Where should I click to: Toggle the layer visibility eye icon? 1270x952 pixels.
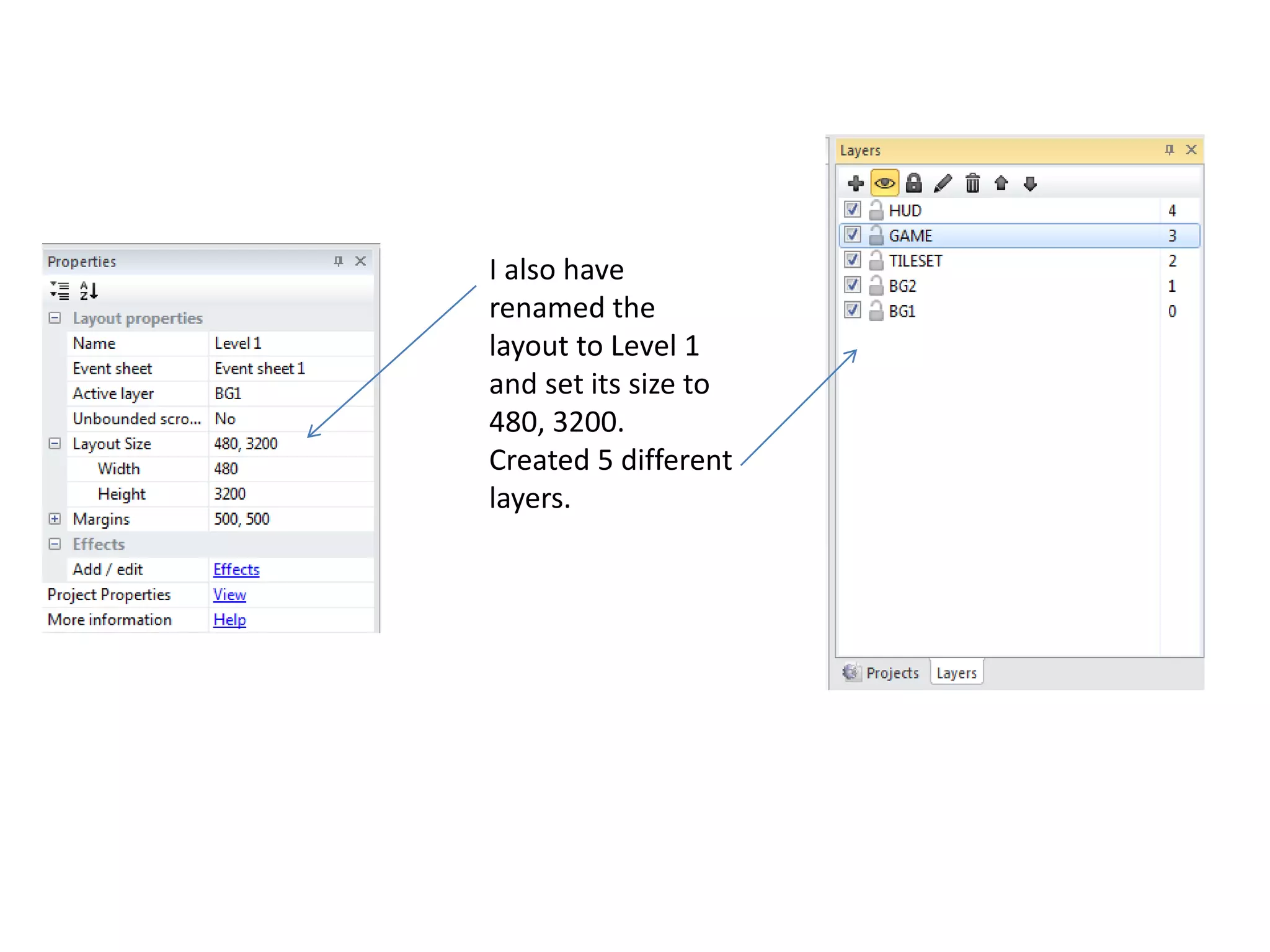884,183
